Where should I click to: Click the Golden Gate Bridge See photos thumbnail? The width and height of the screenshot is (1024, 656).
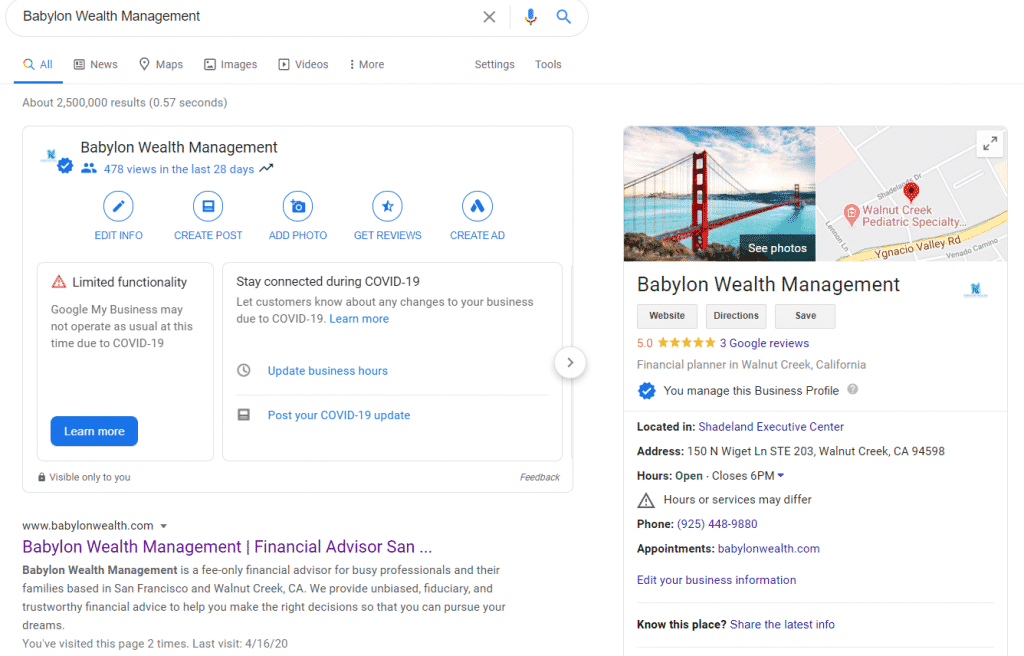pyautogui.click(x=719, y=193)
